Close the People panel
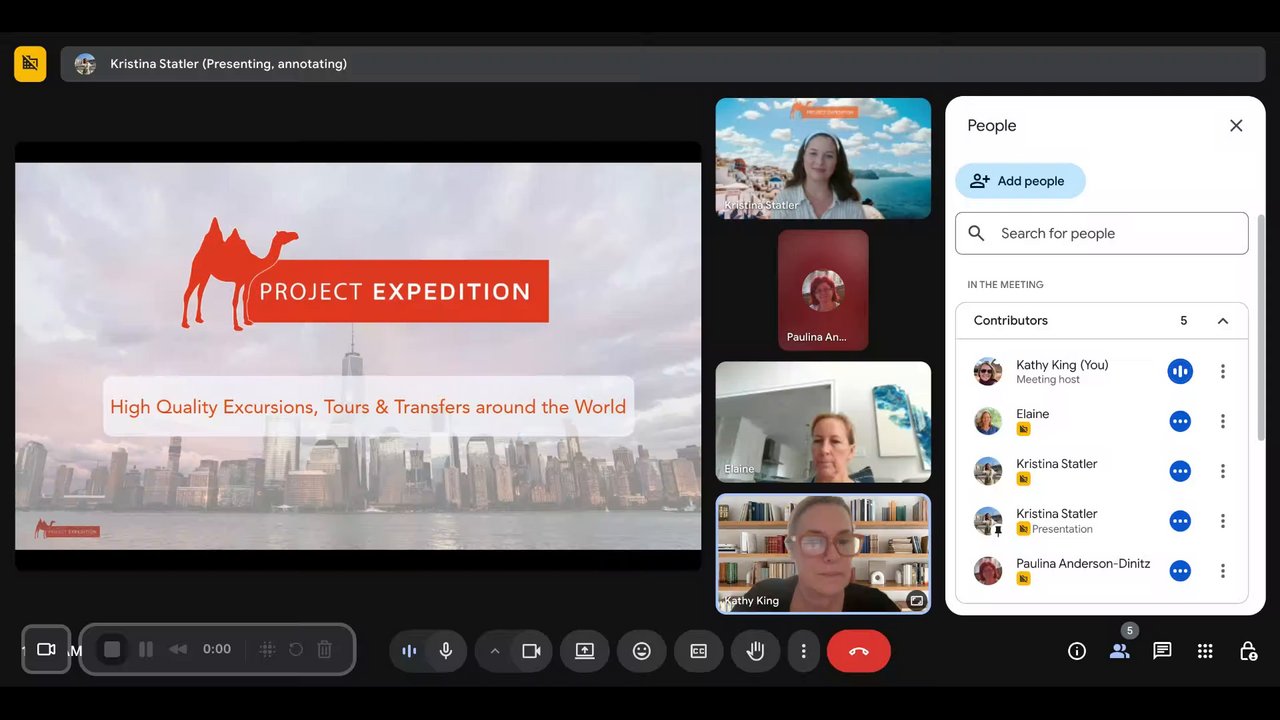Screen dimensions: 1280x720 pyautogui.click(x=1236, y=126)
